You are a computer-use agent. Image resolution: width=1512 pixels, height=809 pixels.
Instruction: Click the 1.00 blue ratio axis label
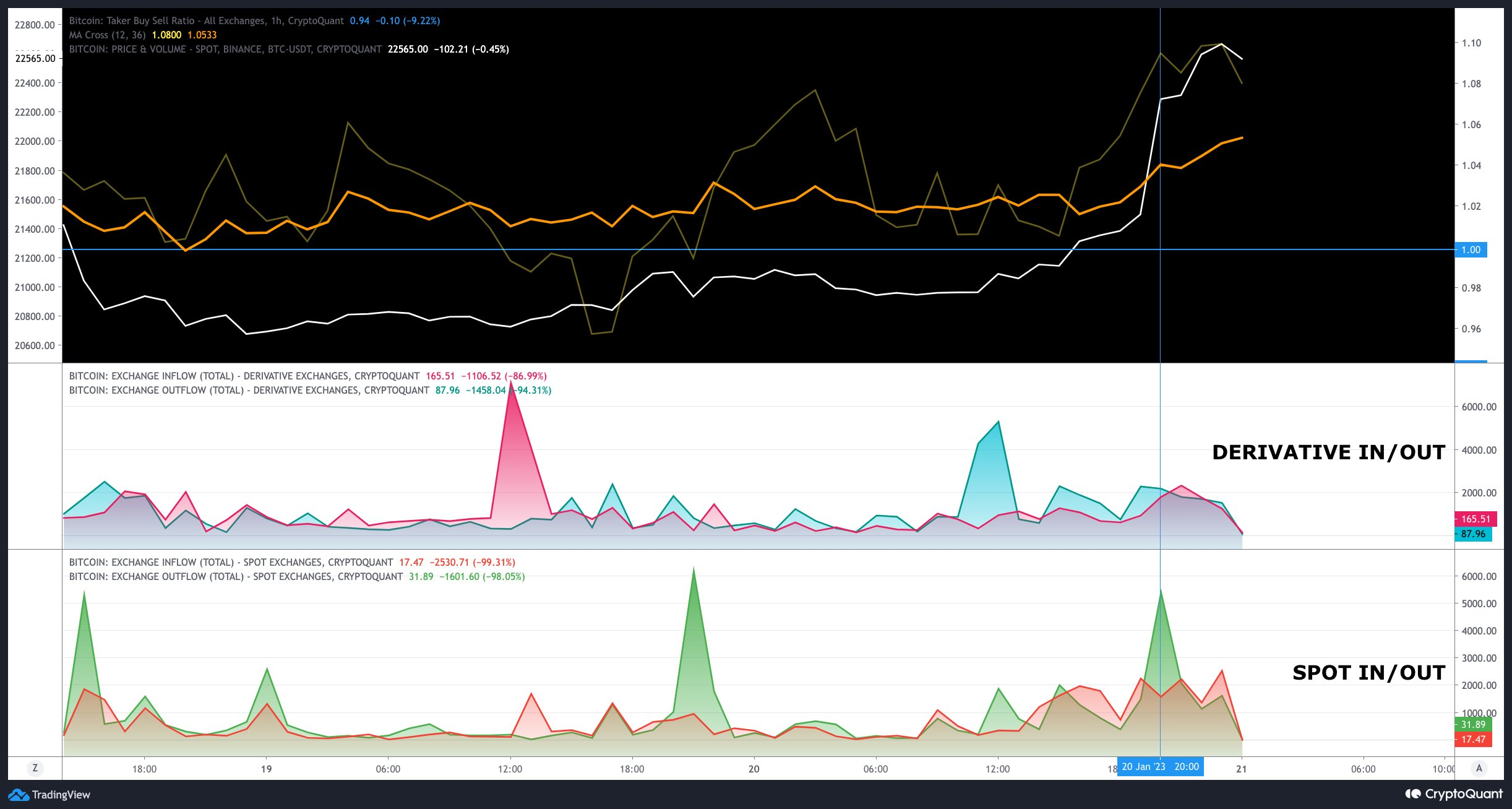coord(1471,250)
